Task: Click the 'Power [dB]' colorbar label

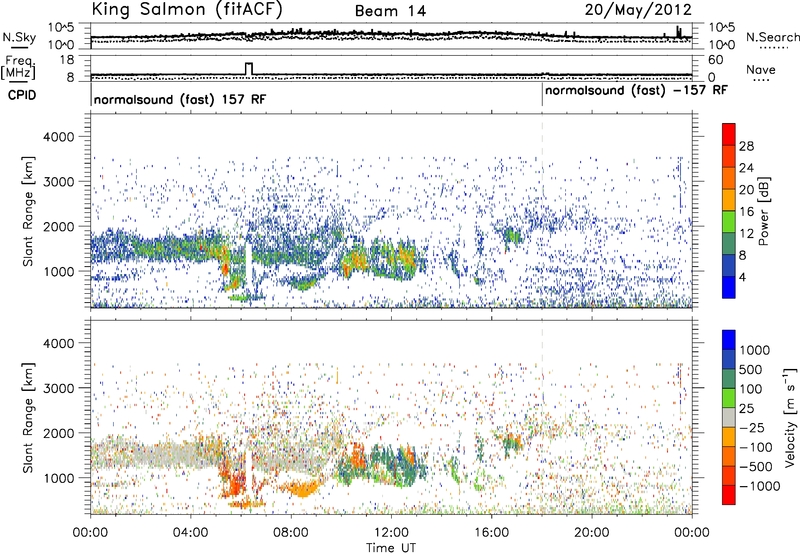Action: tap(764, 211)
